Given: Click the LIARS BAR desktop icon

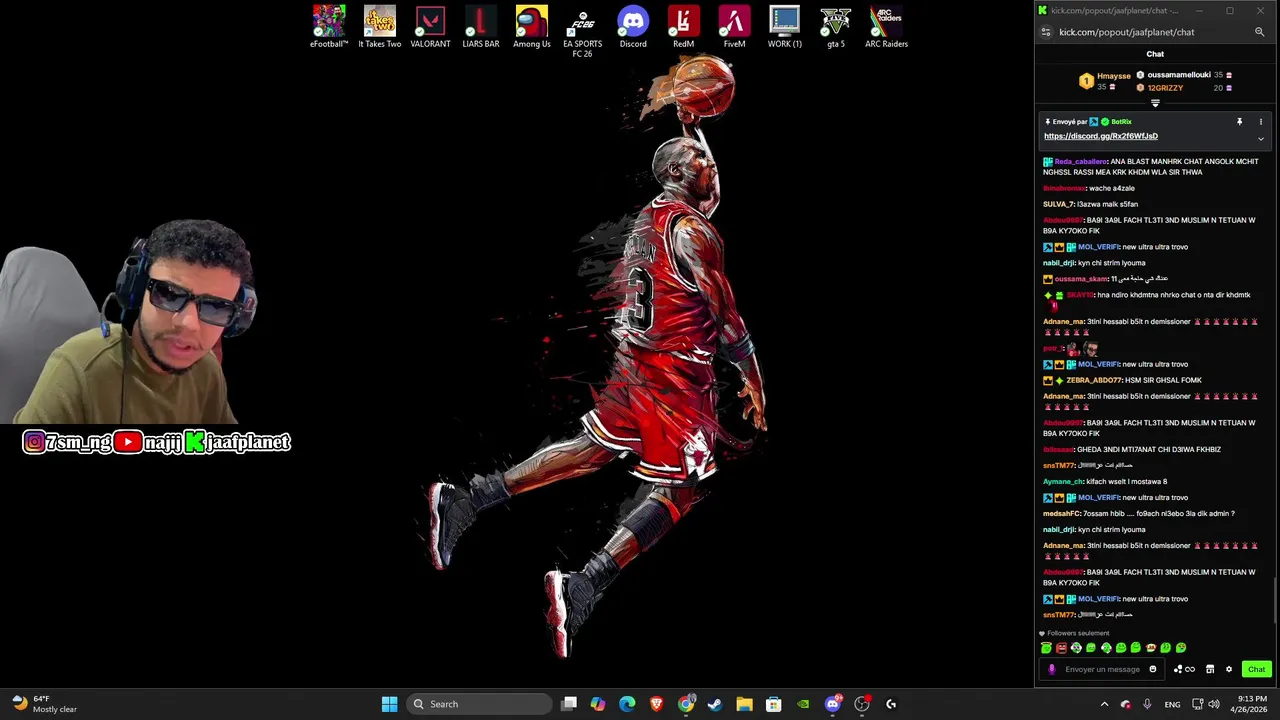Looking at the screenshot, I should pos(481,27).
